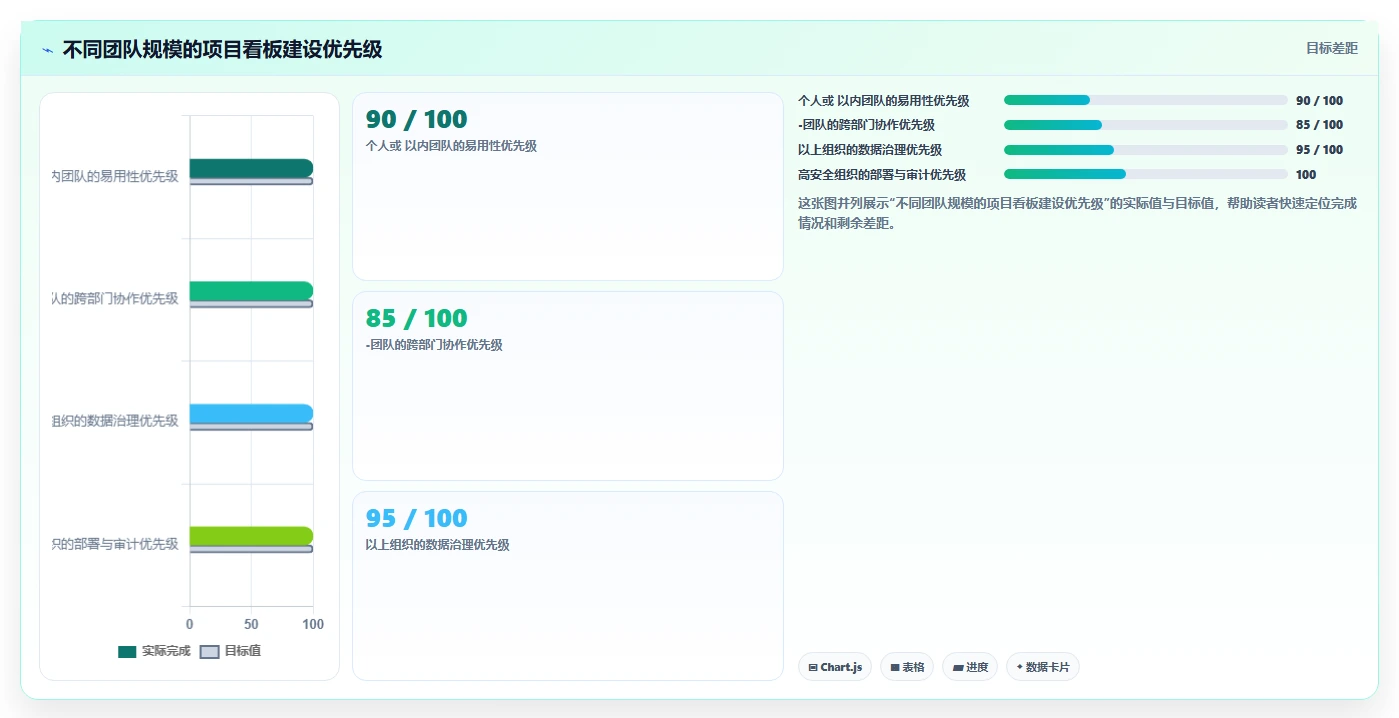Click the 95 / 100 progress row value
The height and width of the screenshot is (718, 1399).
[x=1319, y=150]
